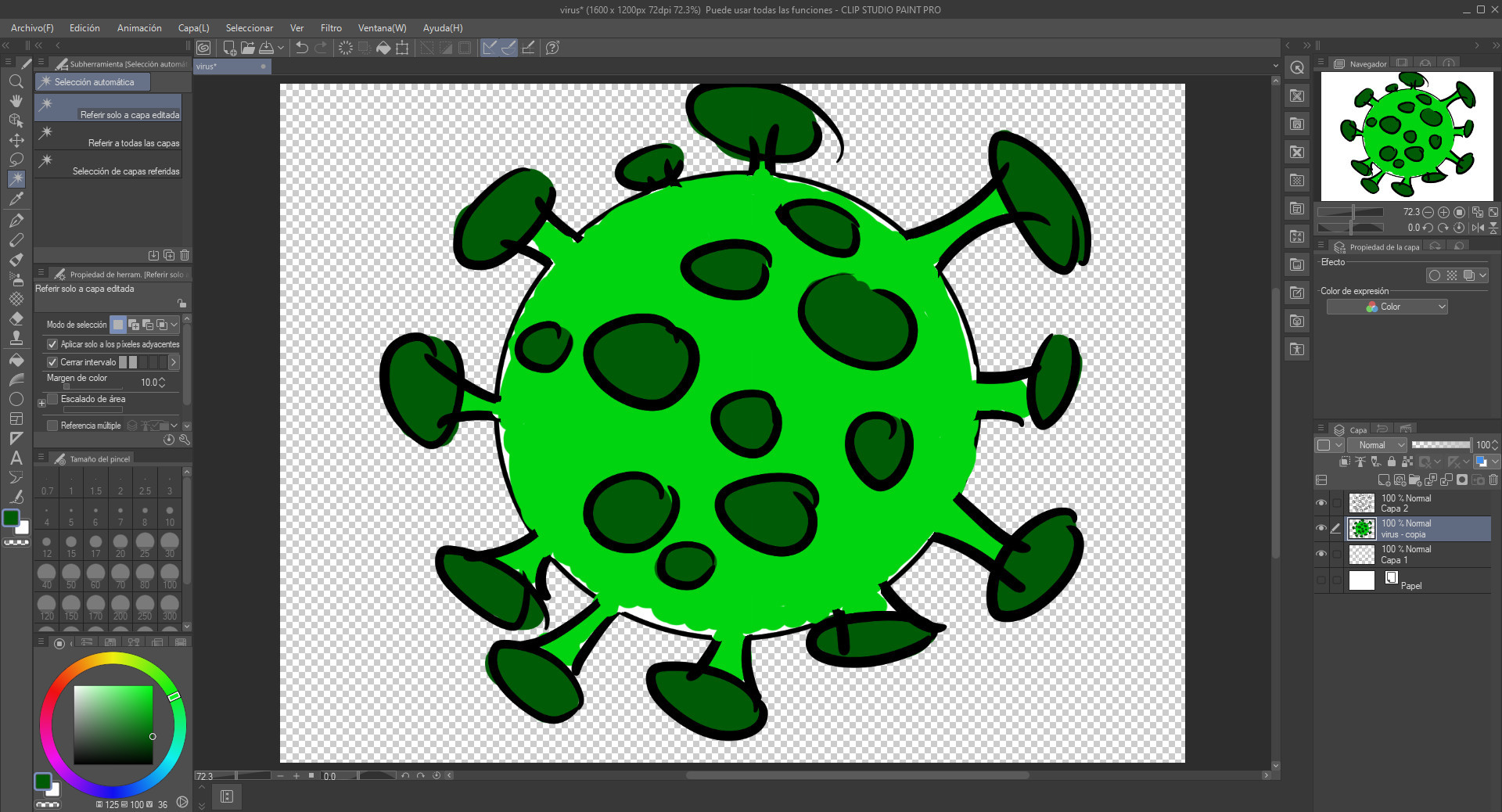Hide the Capa 2 layer
1502x812 pixels.
1321,503
